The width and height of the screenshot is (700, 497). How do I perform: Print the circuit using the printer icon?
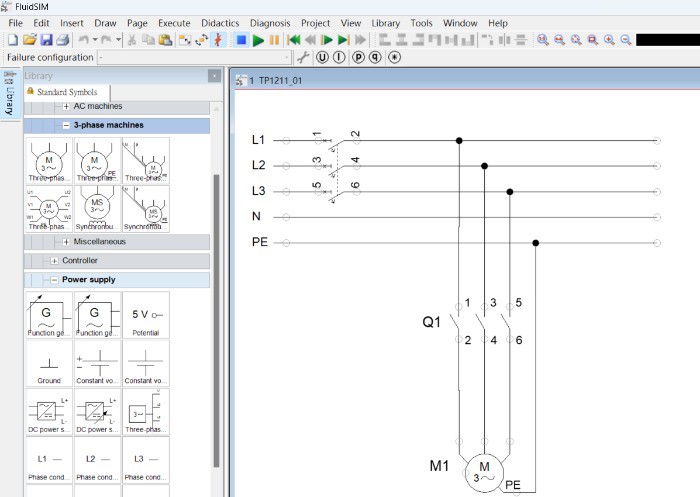(62, 40)
